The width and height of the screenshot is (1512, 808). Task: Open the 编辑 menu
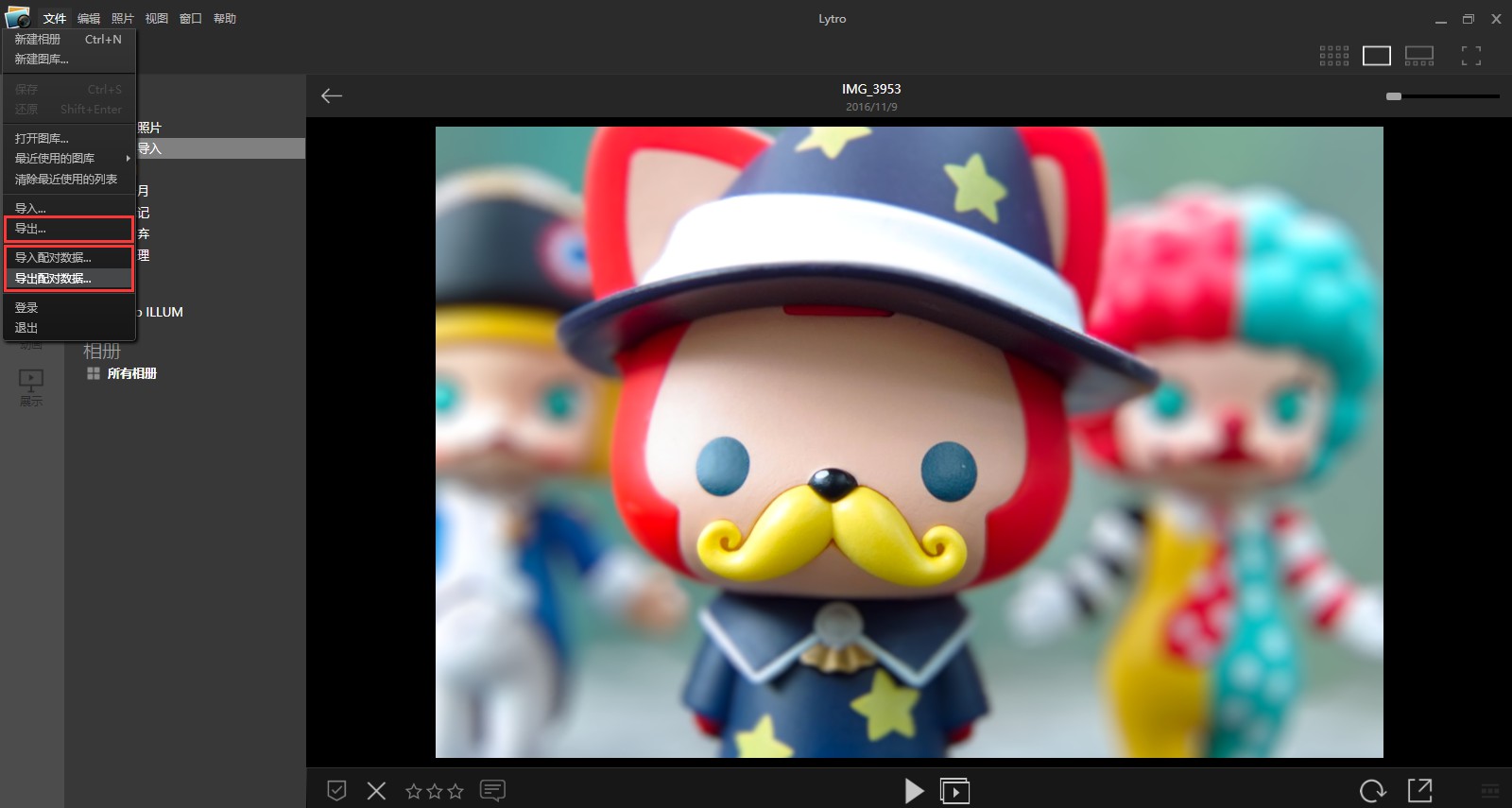(x=89, y=19)
